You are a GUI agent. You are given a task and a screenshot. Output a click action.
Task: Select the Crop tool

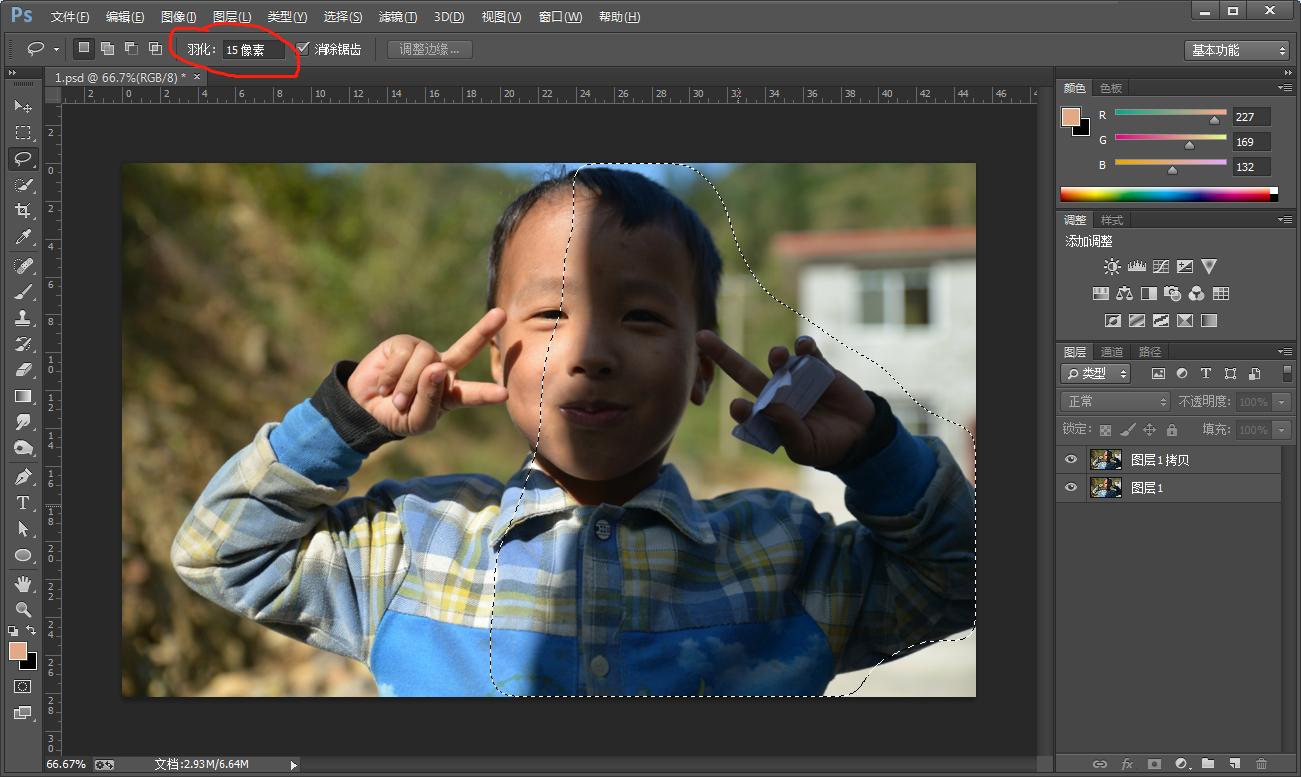click(23, 211)
